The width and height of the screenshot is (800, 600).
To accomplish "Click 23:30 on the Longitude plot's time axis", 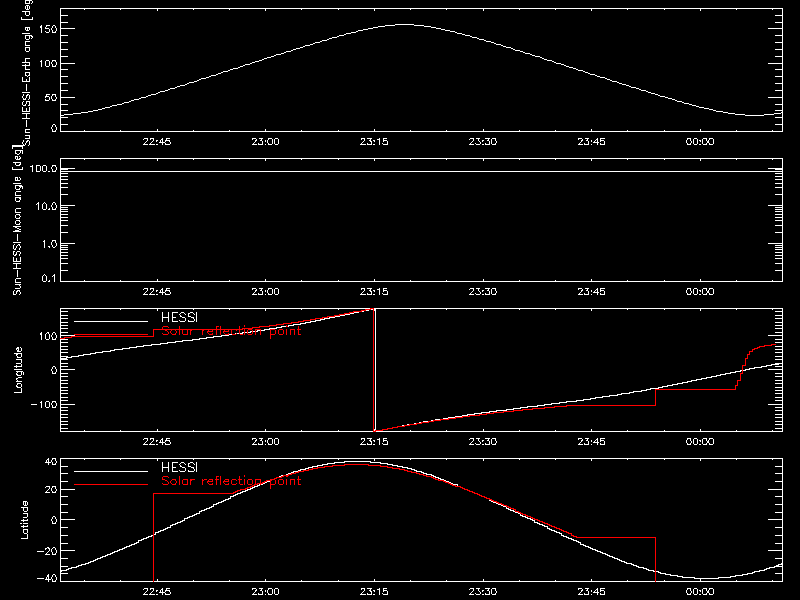I will 483,441.
